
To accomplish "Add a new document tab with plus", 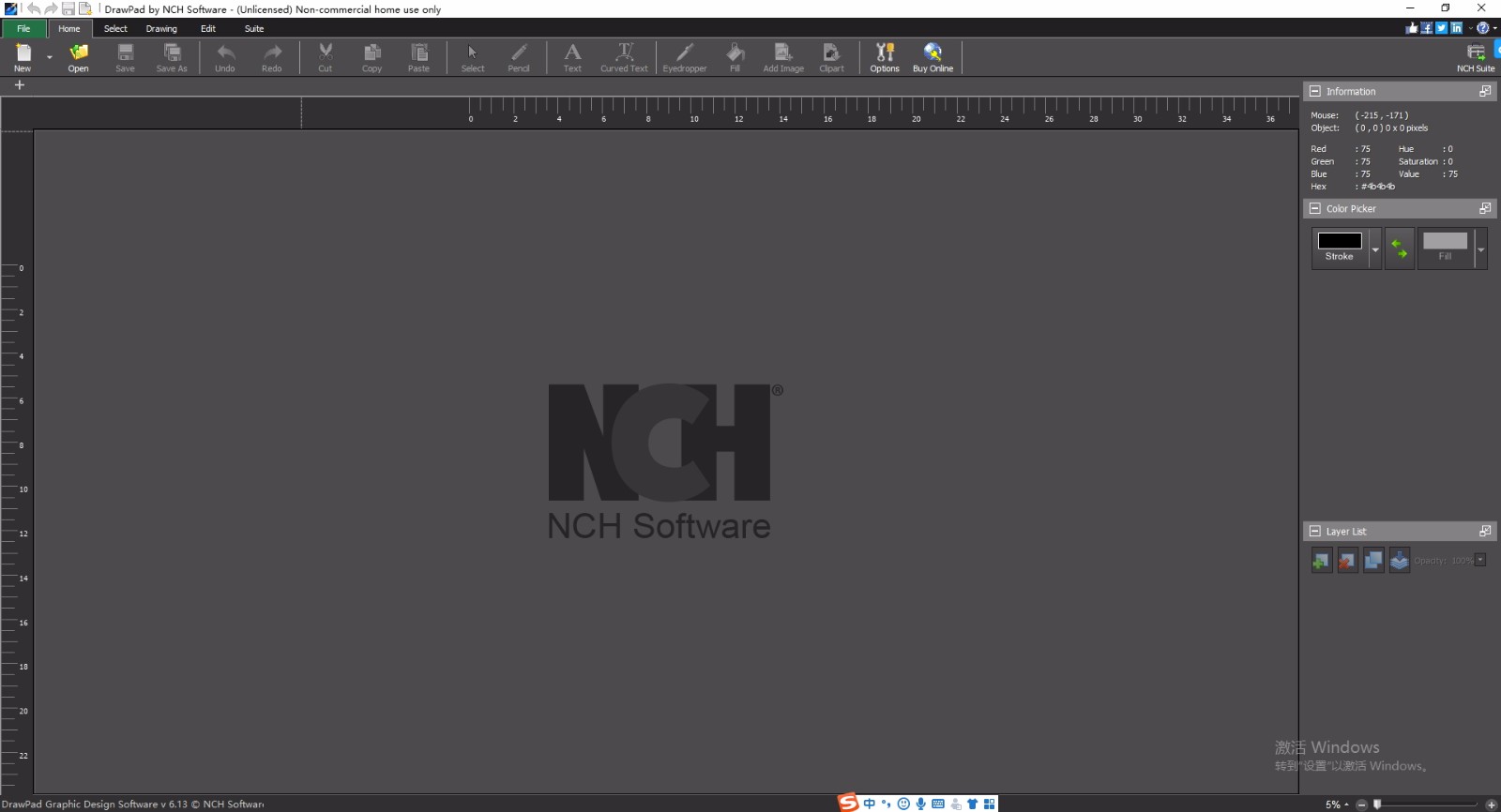I will [x=19, y=85].
